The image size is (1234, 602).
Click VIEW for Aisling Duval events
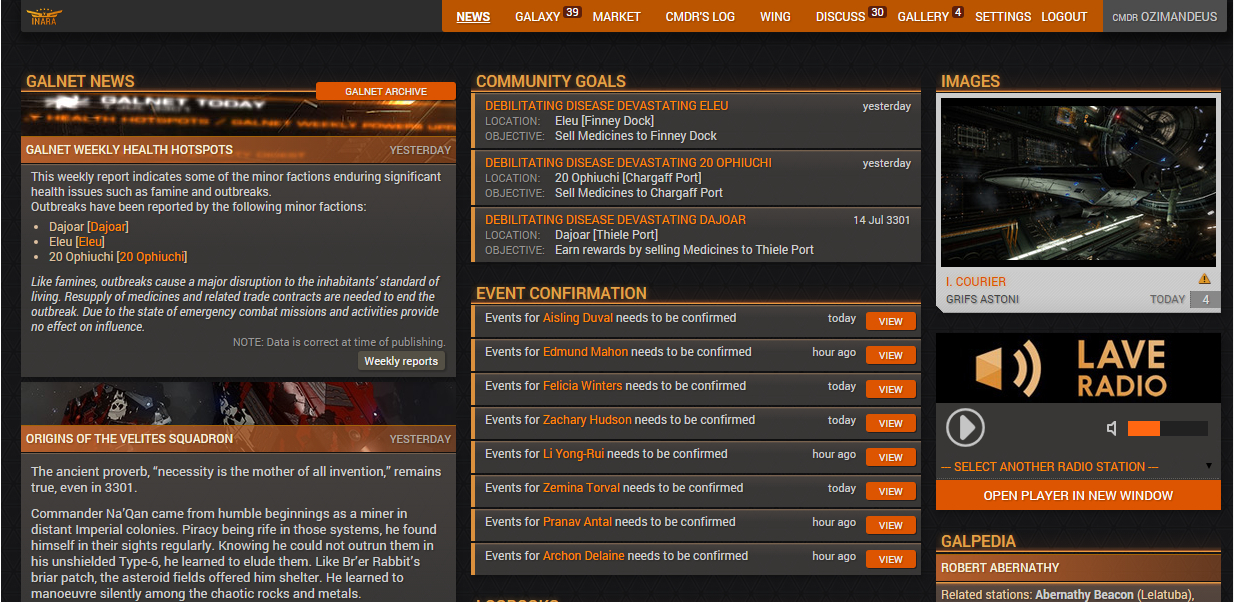[x=891, y=321]
